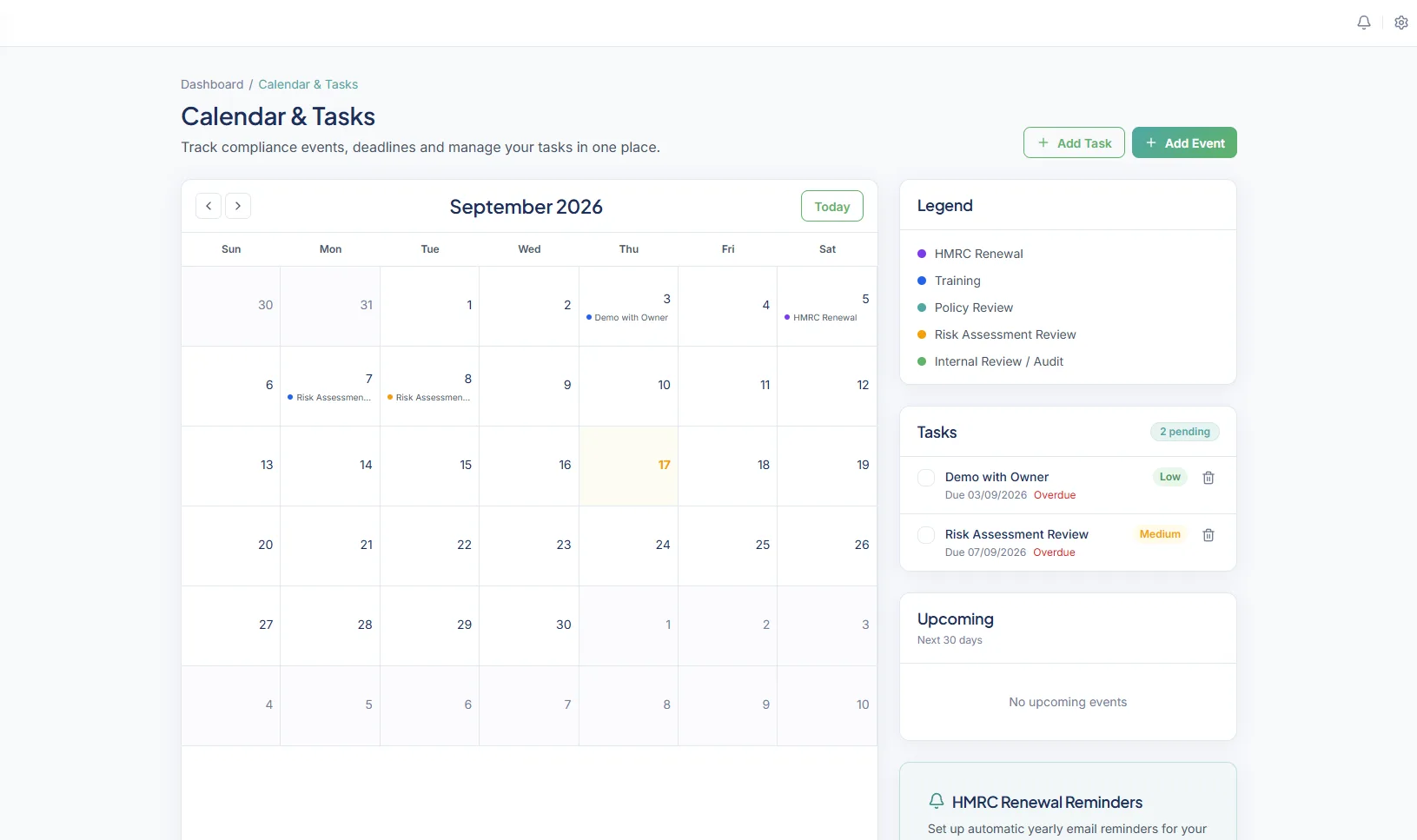Screen dimensions: 1417x840
Task: Go to next month with right chevron
Action: pos(238,206)
